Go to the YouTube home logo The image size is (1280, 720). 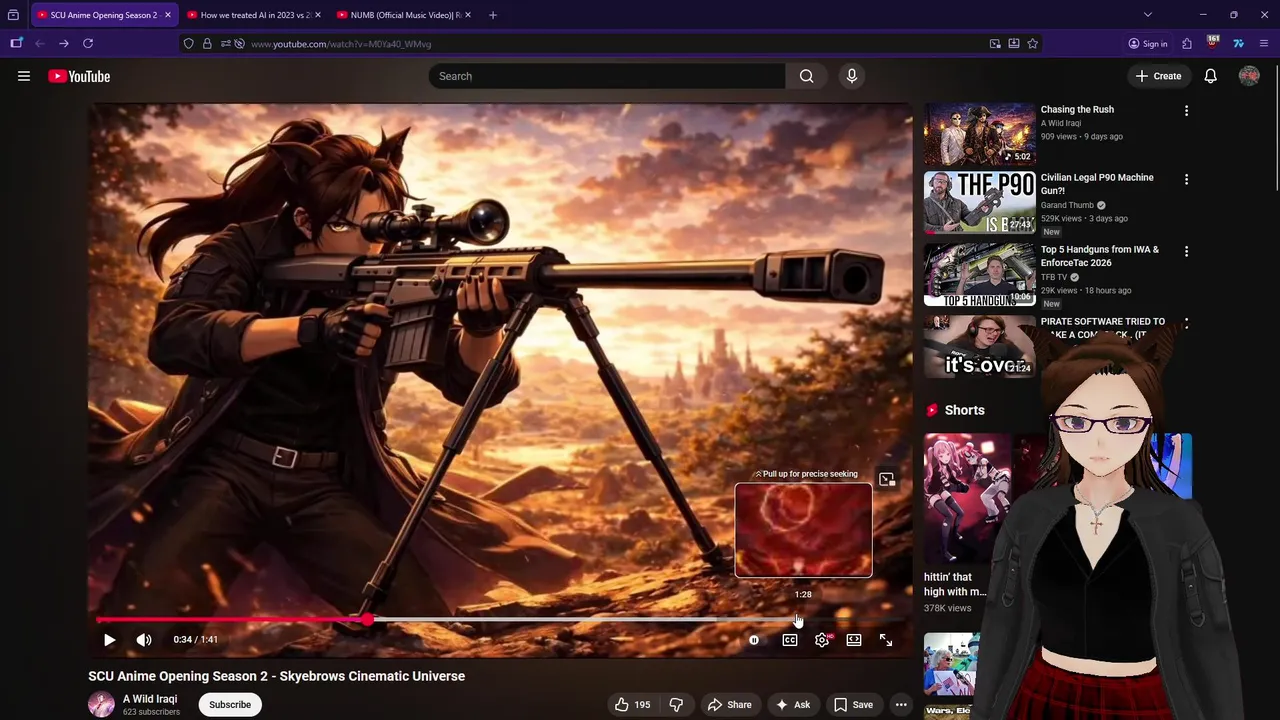79,76
